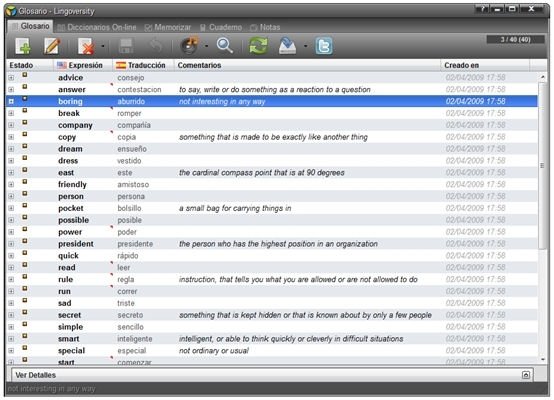Click comment 'not ordinary or usual'
554x400 pixels.
pyautogui.click(x=214, y=351)
